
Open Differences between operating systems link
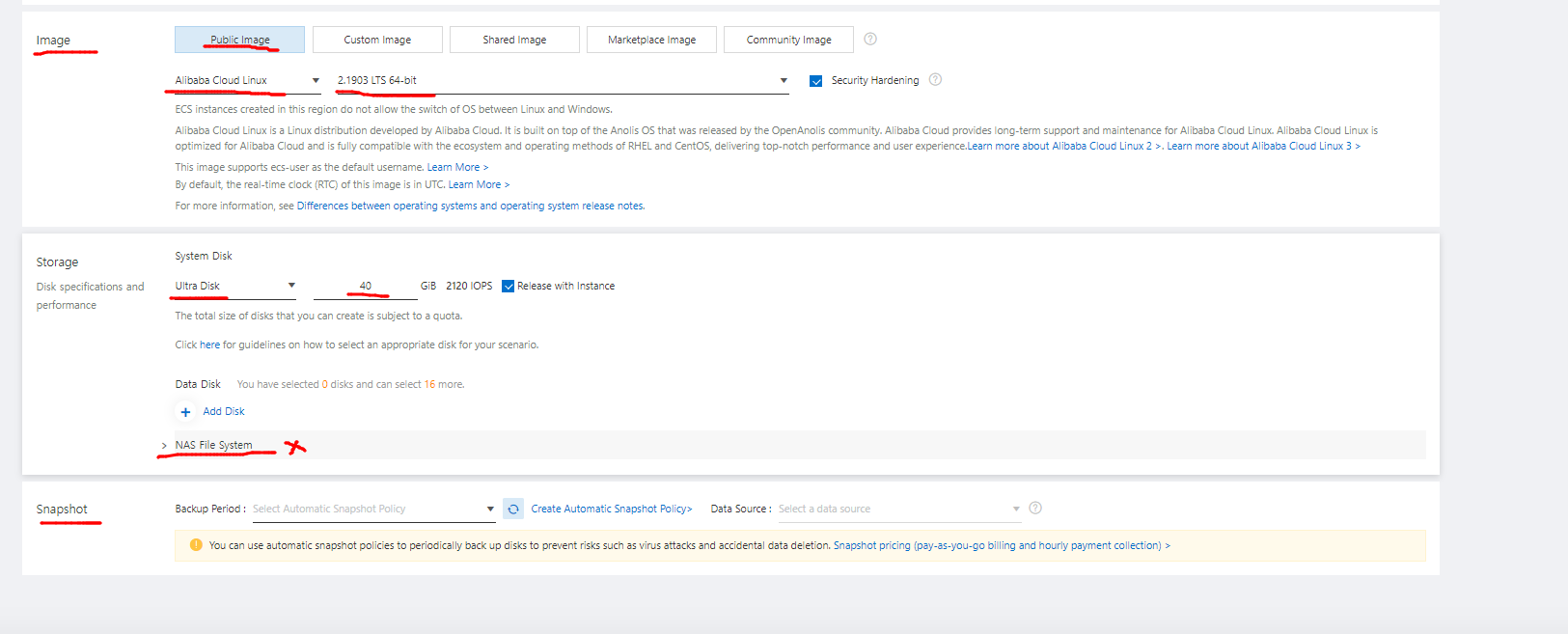coord(471,206)
